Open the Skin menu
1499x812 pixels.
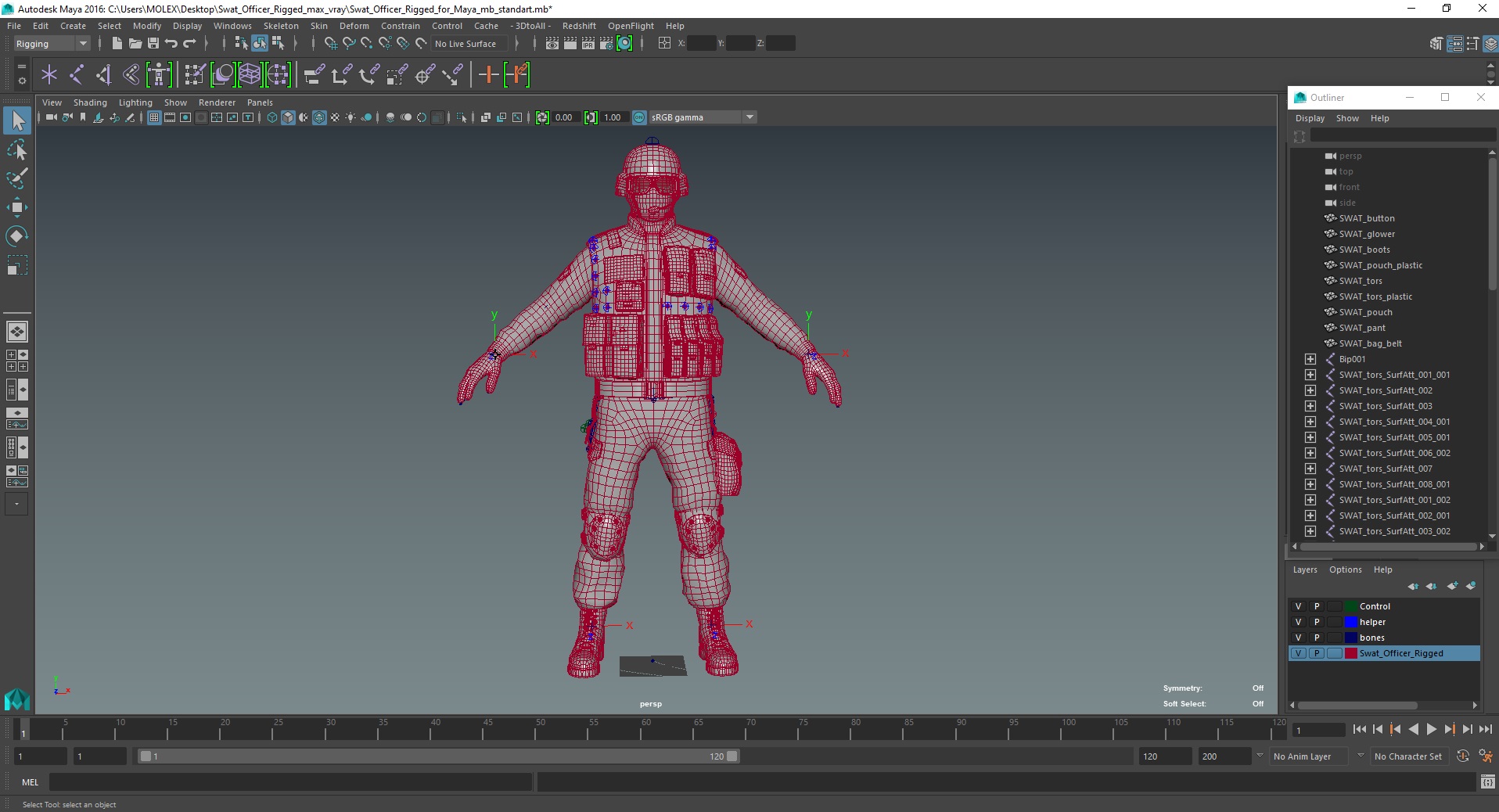pyautogui.click(x=318, y=26)
